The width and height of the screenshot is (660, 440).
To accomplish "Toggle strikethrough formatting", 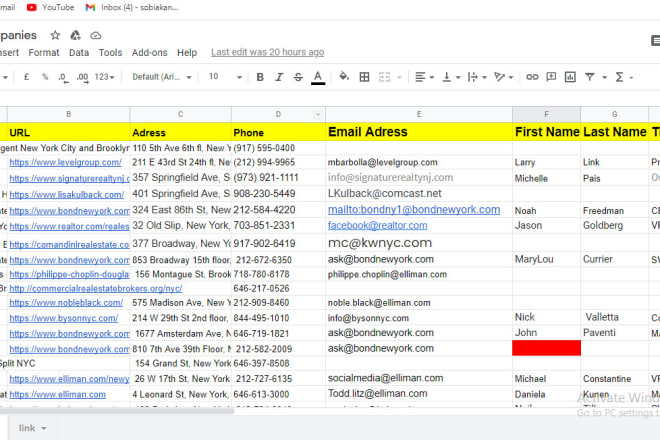I will [x=298, y=77].
